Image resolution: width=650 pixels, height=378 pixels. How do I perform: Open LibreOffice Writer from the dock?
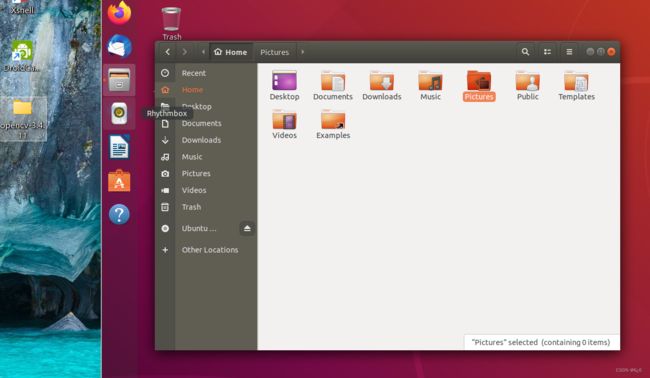[119, 147]
